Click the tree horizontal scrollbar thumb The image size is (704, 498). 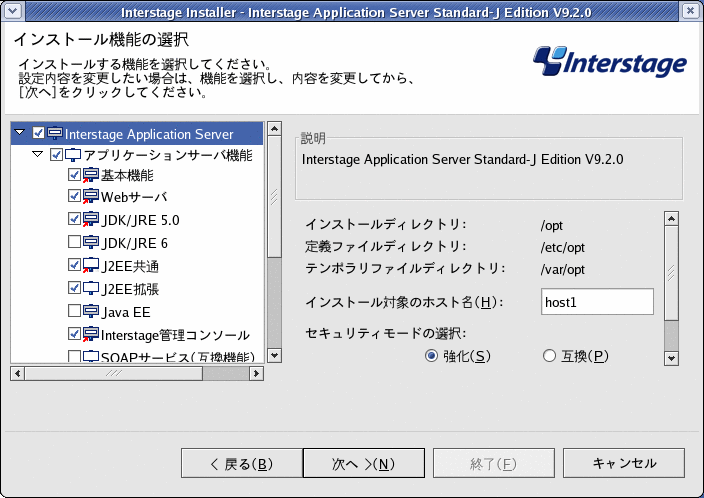(x=114, y=373)
